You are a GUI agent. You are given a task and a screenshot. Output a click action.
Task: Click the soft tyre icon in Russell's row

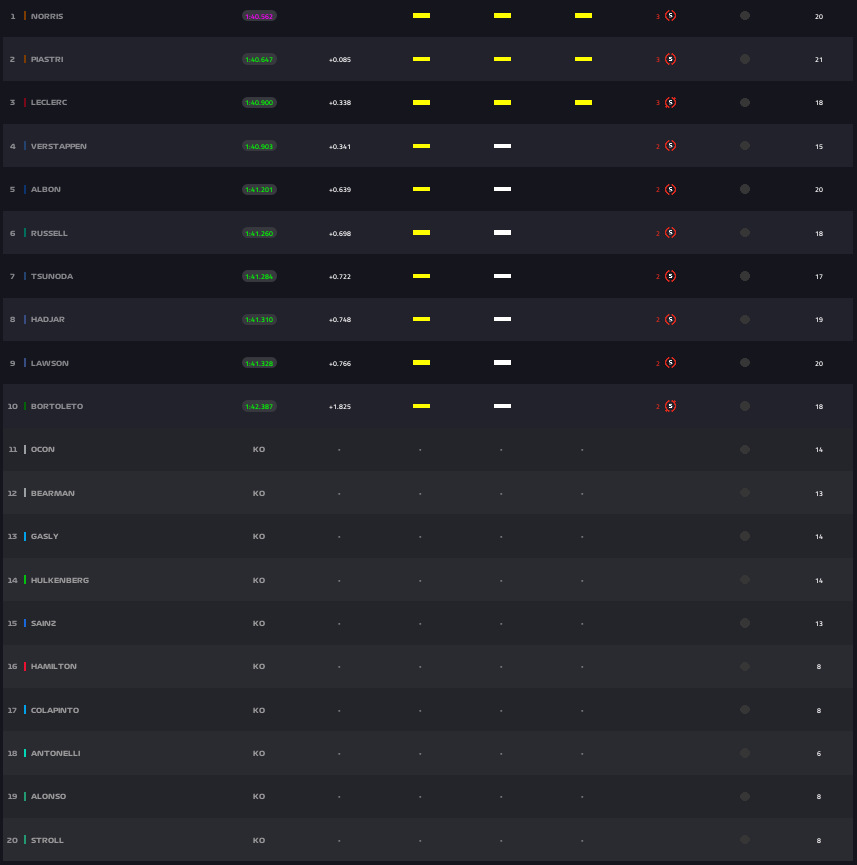point(670,233)
